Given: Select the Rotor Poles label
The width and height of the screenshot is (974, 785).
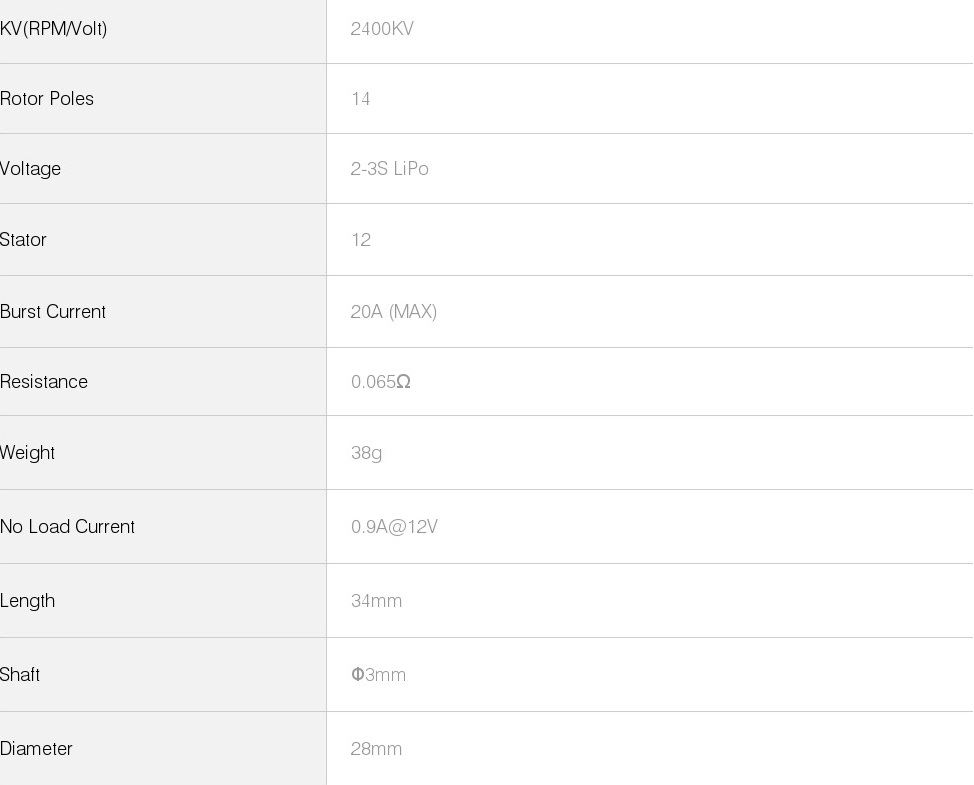Looking at the screenshot, I should pos(47,99).
